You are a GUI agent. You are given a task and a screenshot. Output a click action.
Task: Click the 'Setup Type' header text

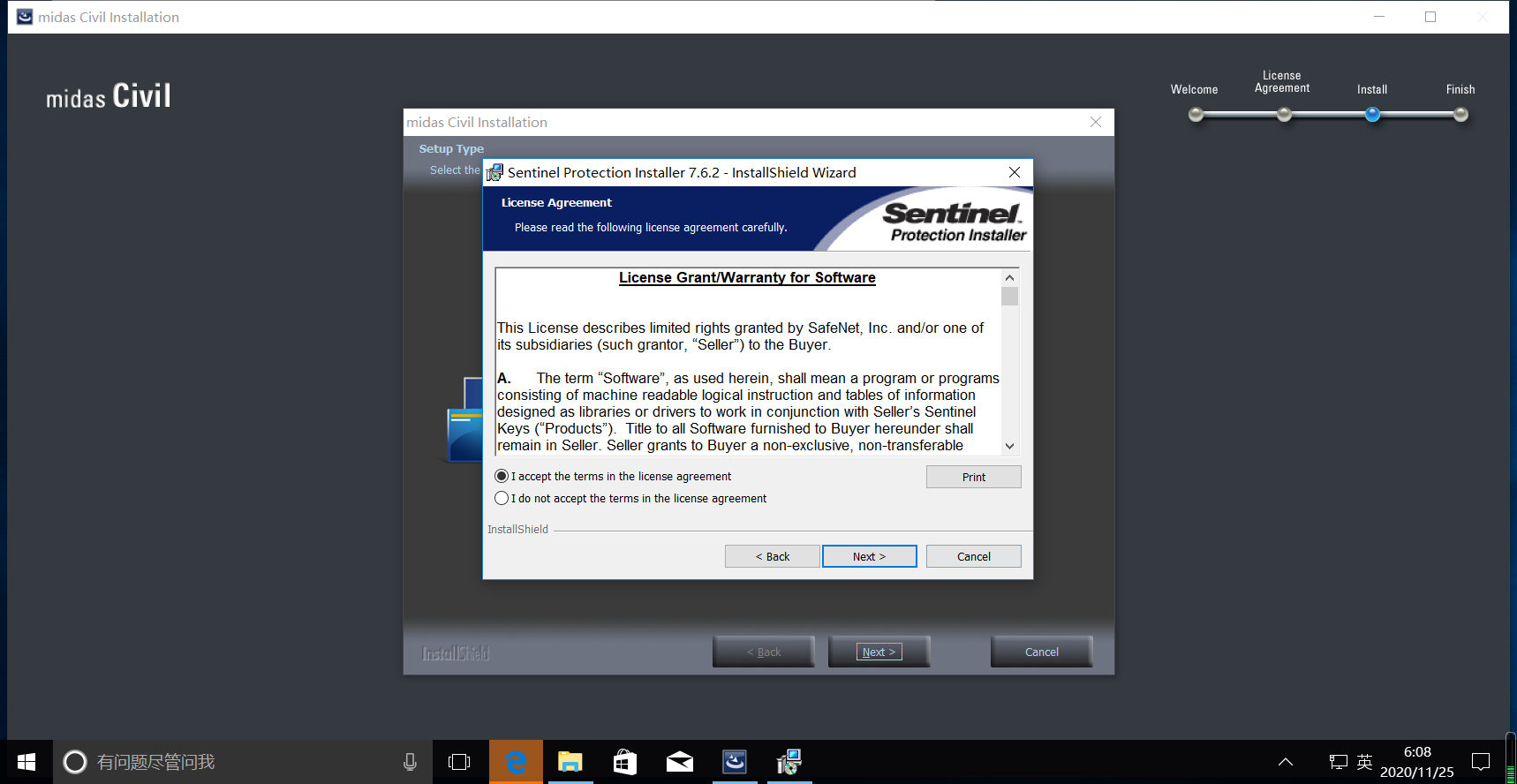coord(451,148)
